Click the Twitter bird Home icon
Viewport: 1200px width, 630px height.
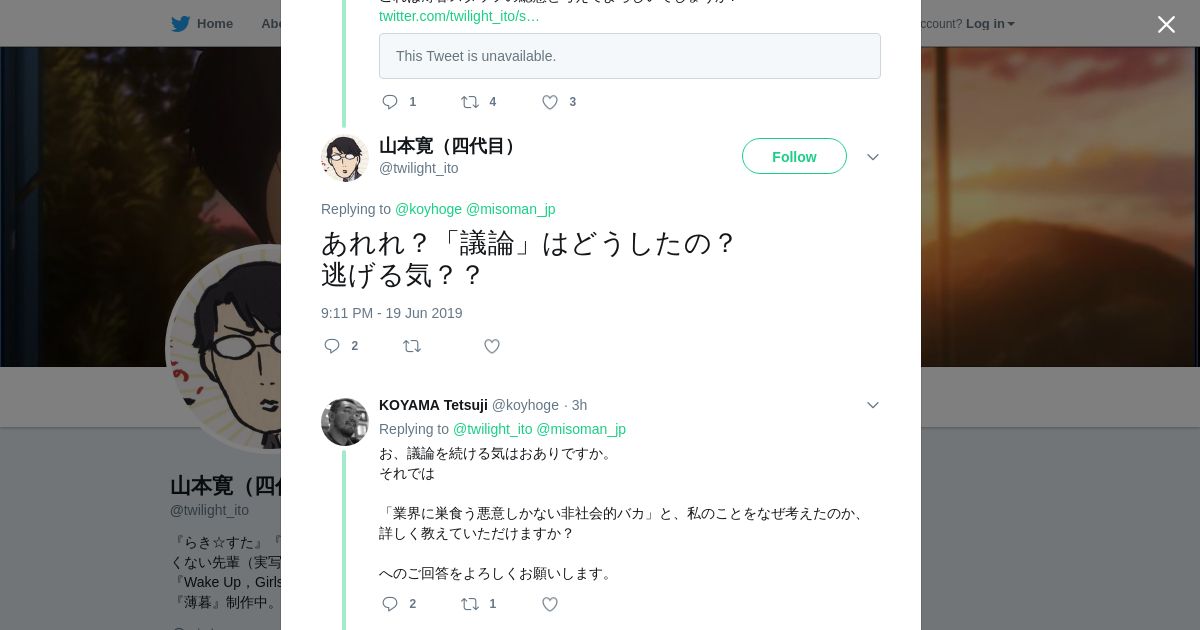click(x=180, y=24)
